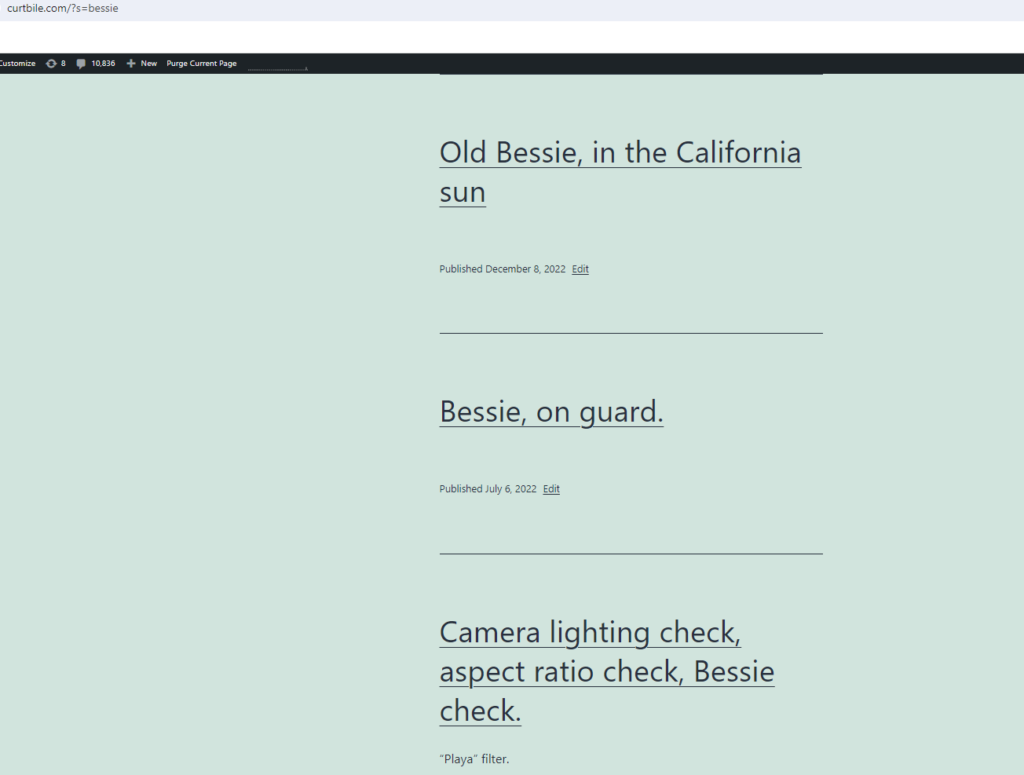Click Published December 8, 2022 text
Screen dimensions: 1024x775
pos(502,269)
